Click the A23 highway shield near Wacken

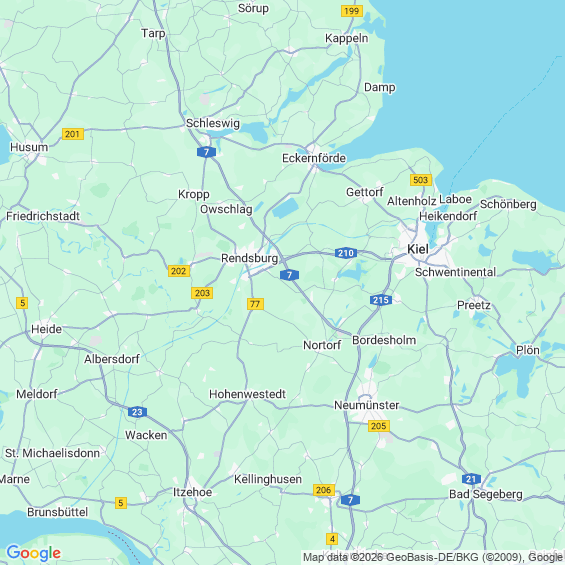pyautogui.click(x=137, y=412)
